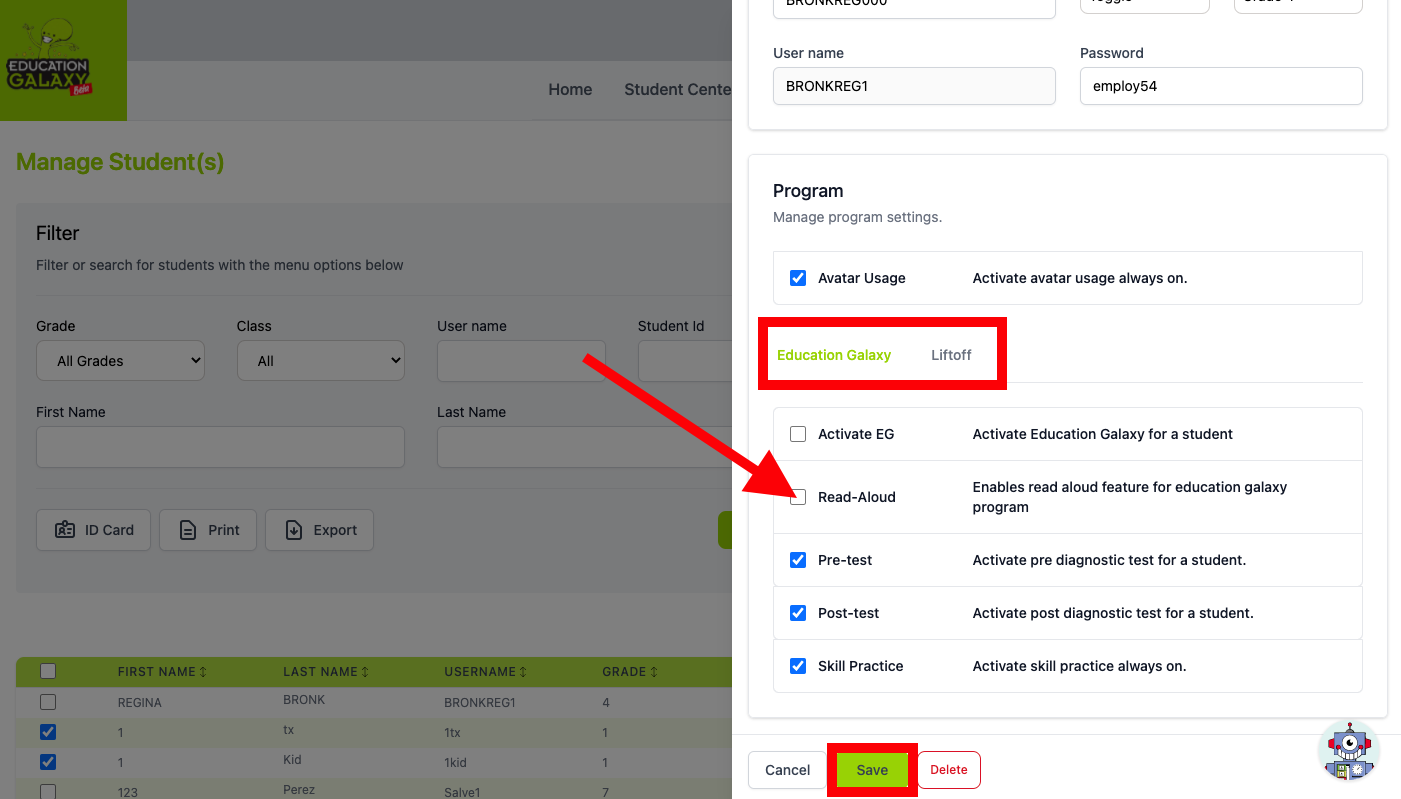Click the Manage Student(s) heading
This screenshot has width=1401, height=799.
pyautogui.click(x=120, y=162)
